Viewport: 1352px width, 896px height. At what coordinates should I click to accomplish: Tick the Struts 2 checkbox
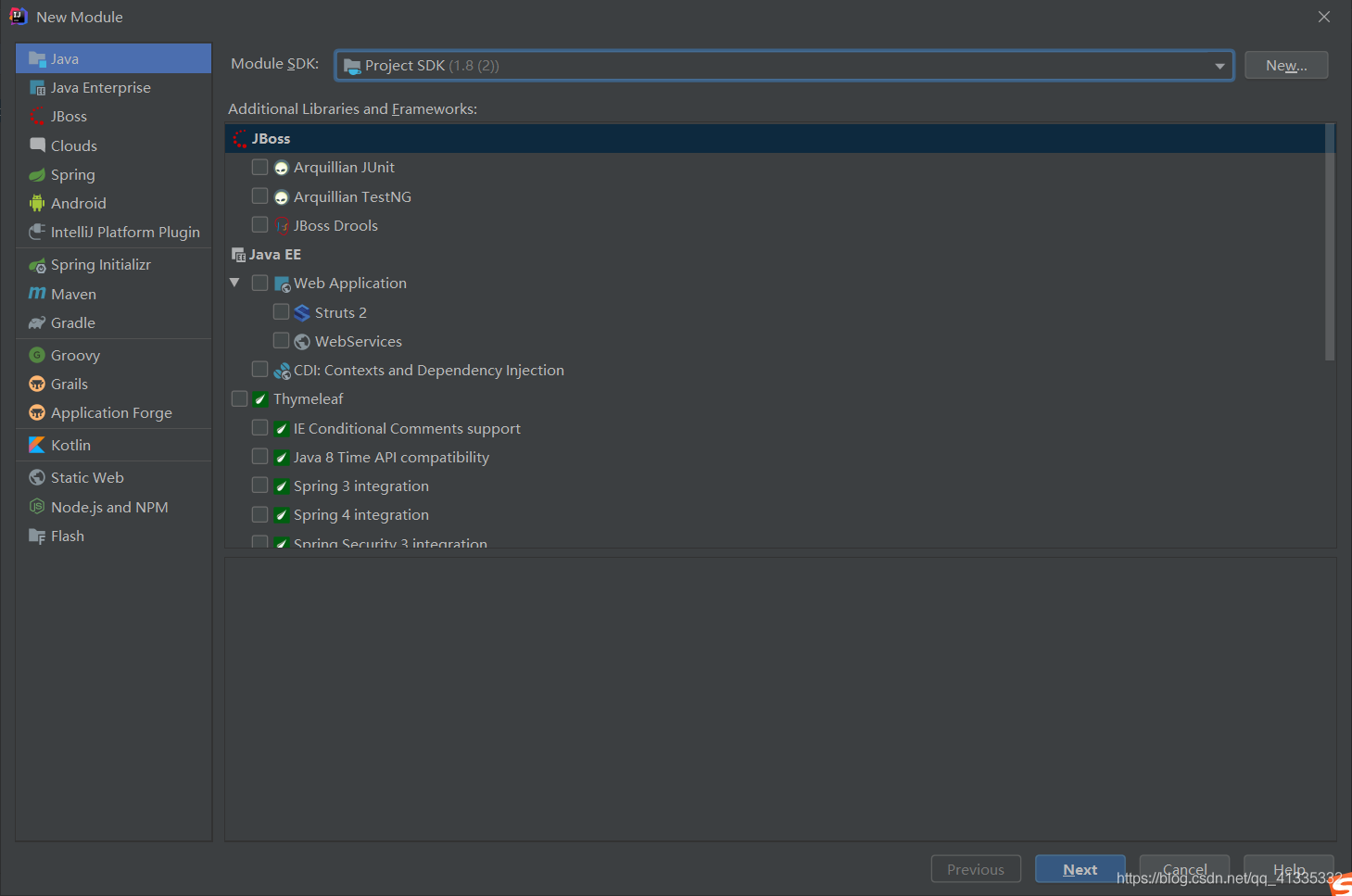[281, 312]
